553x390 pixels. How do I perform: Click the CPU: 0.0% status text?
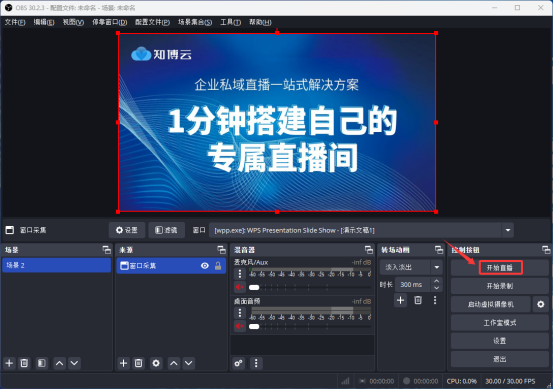tap(462, 381)
